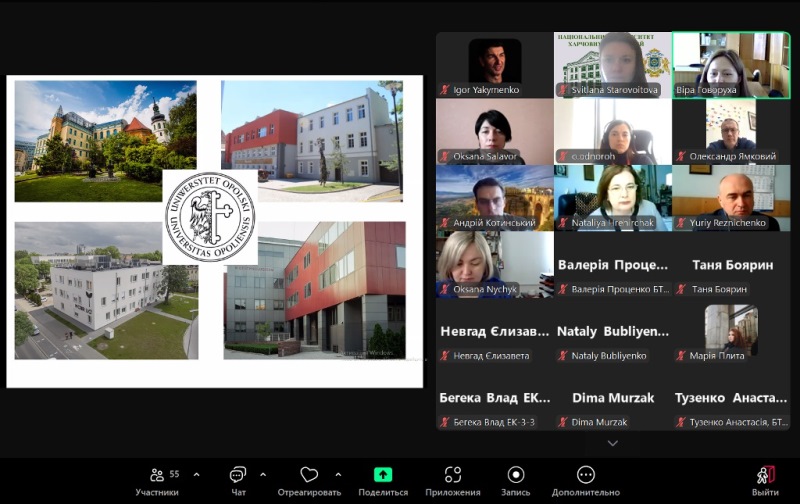Select Nataliya Hrenirchak's video tile
The height and width of the screenshot is (504, 800).
pos(613,198)
